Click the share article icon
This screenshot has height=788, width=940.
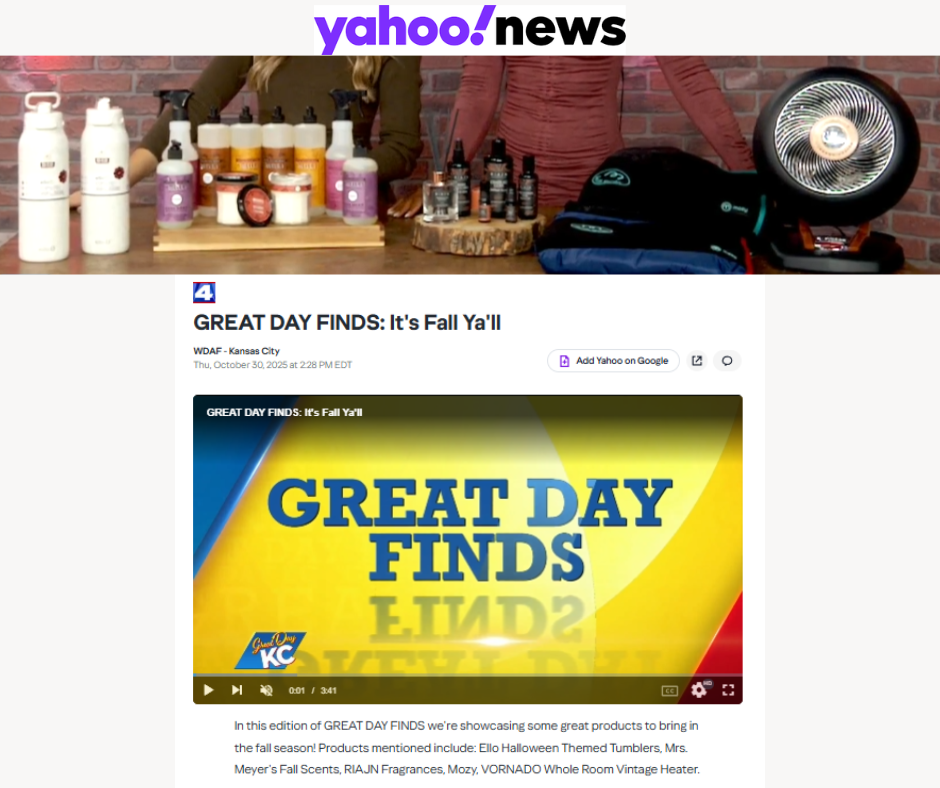(697, 360)
